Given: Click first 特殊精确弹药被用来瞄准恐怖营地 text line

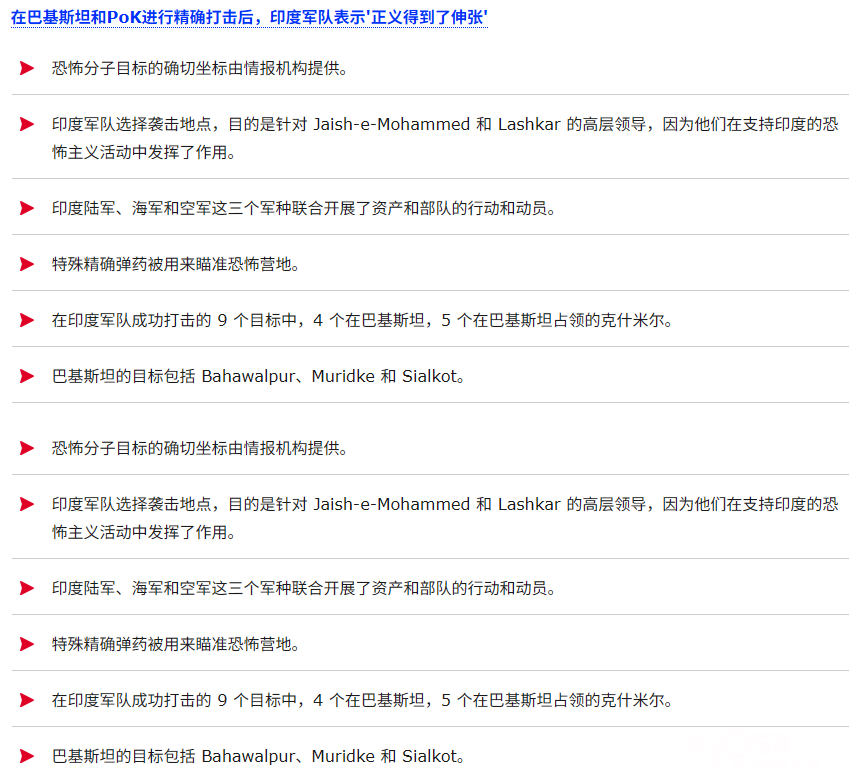Looking at the screenshot, I should point(176,264).
